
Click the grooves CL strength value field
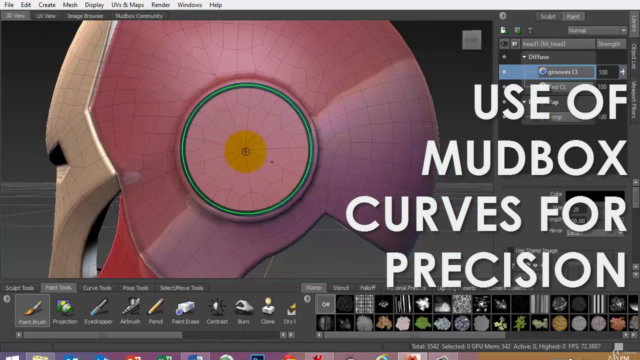coord(607,72)
